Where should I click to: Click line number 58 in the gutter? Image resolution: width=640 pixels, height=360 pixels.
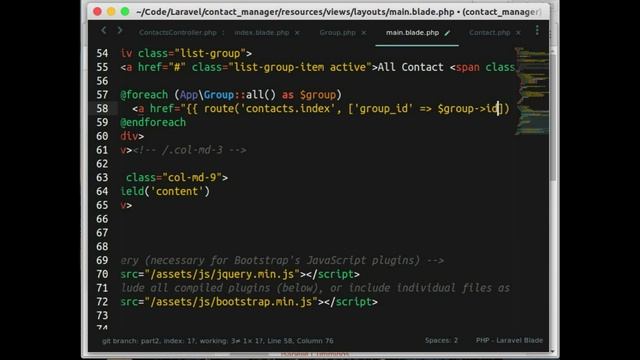(102, 109)
